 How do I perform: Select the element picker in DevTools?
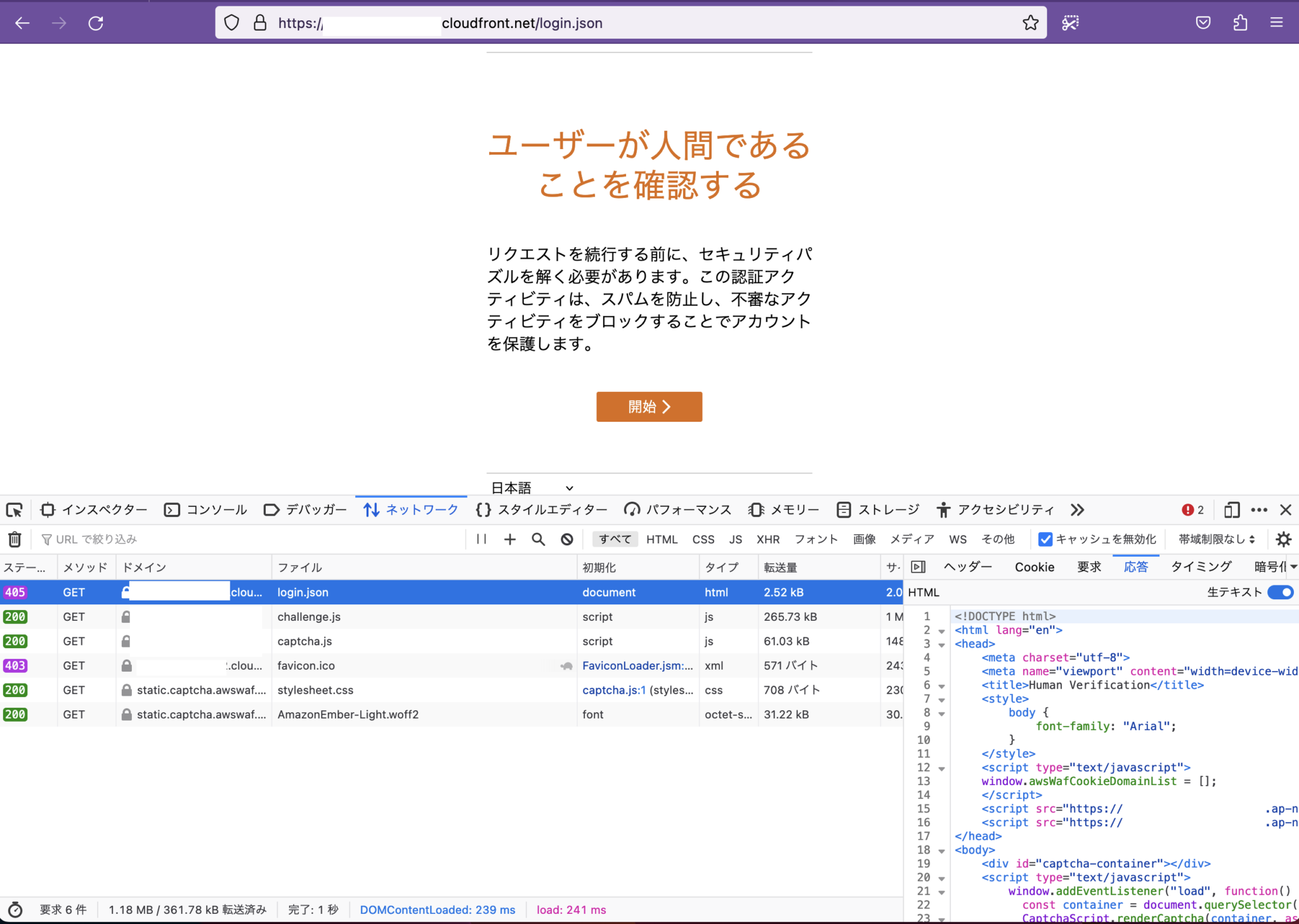(x=14, y=509)
